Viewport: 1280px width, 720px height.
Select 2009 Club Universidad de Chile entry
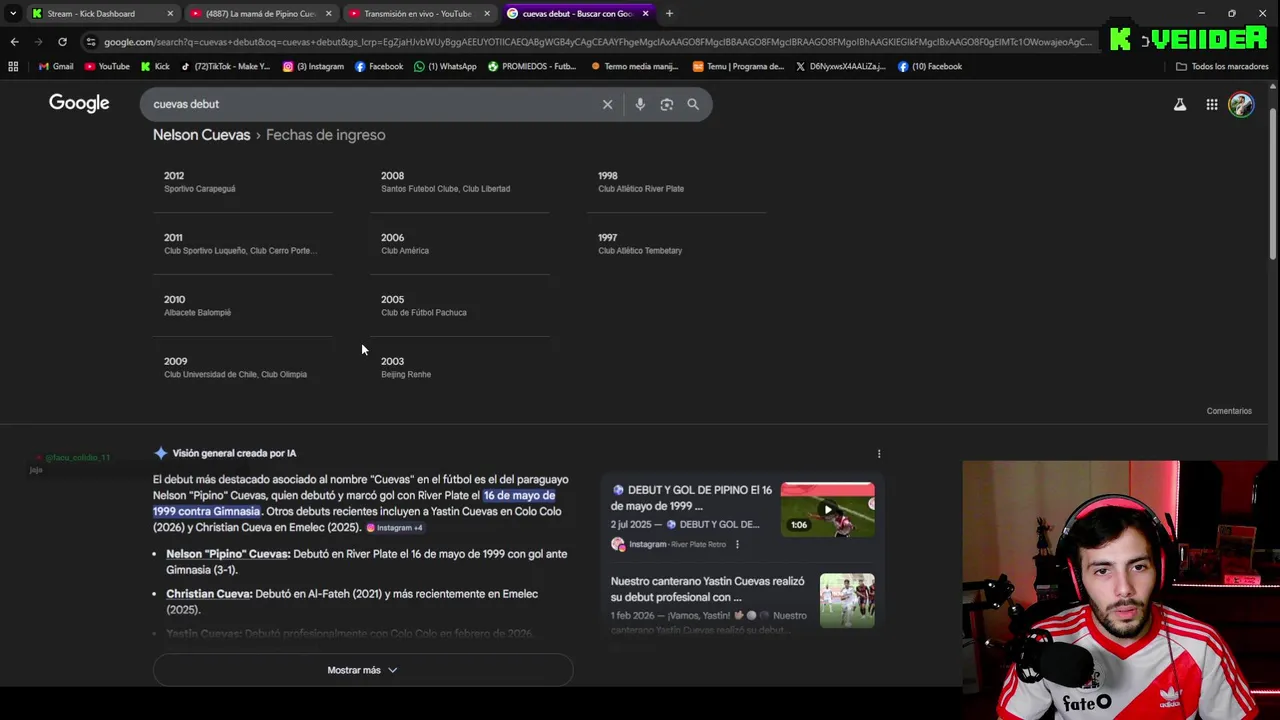pyautogui.click(x=241, y=367)
